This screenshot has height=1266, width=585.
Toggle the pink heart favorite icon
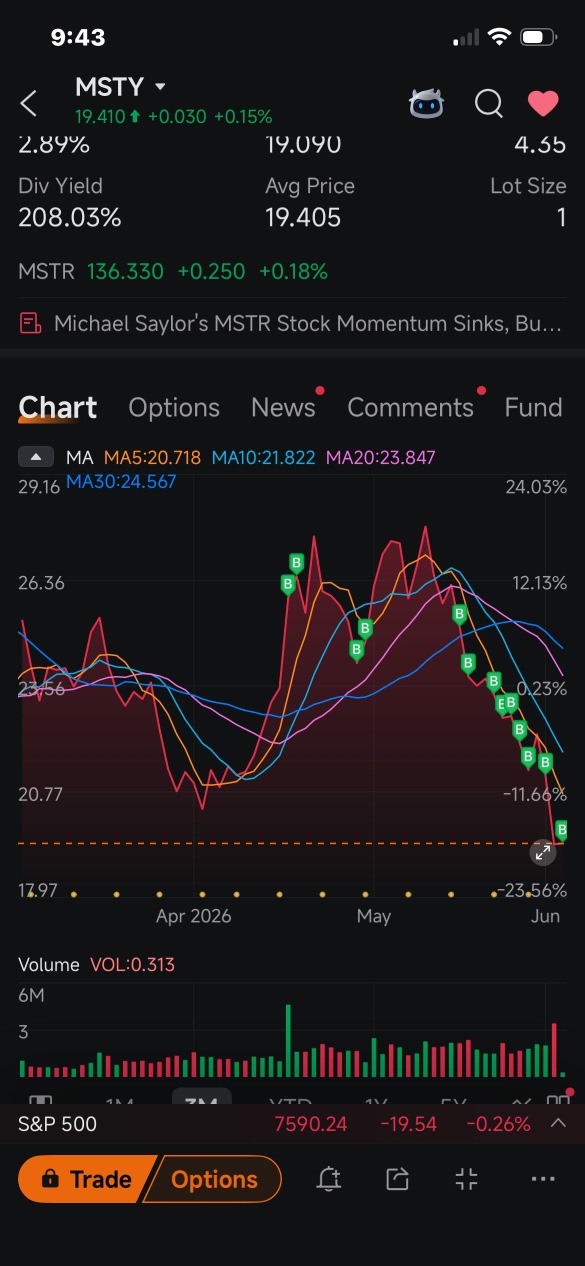(543, 103)
